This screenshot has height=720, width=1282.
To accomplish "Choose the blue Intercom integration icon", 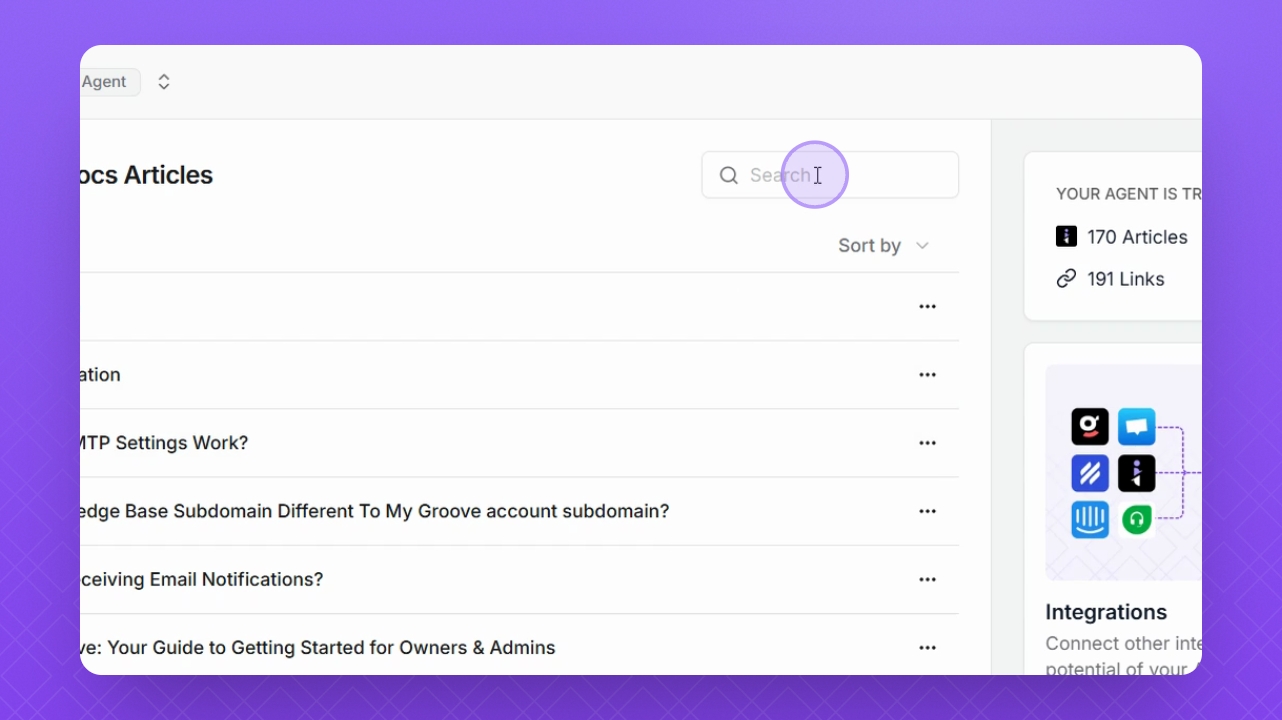I will (1090, 520).
